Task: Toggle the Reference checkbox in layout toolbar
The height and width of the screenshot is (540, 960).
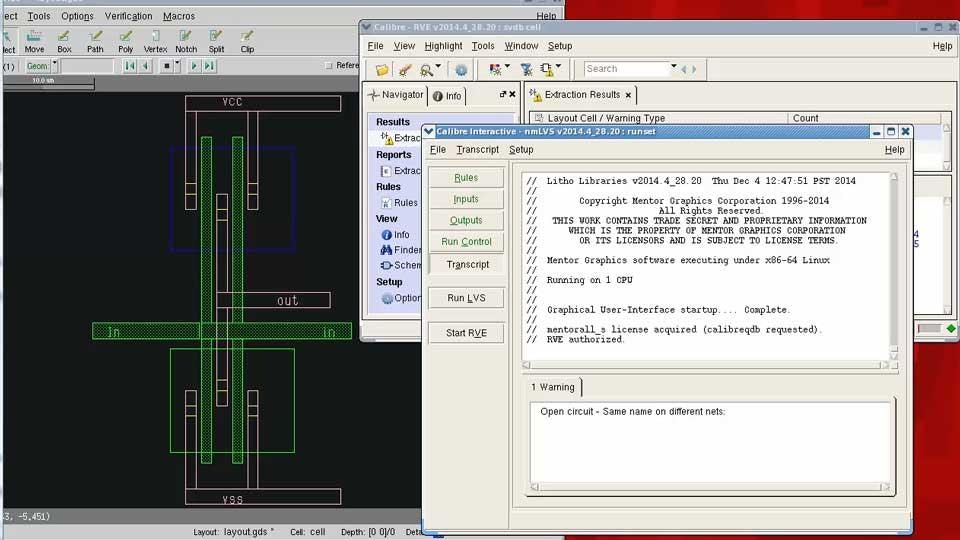Action: pos(328,66)
